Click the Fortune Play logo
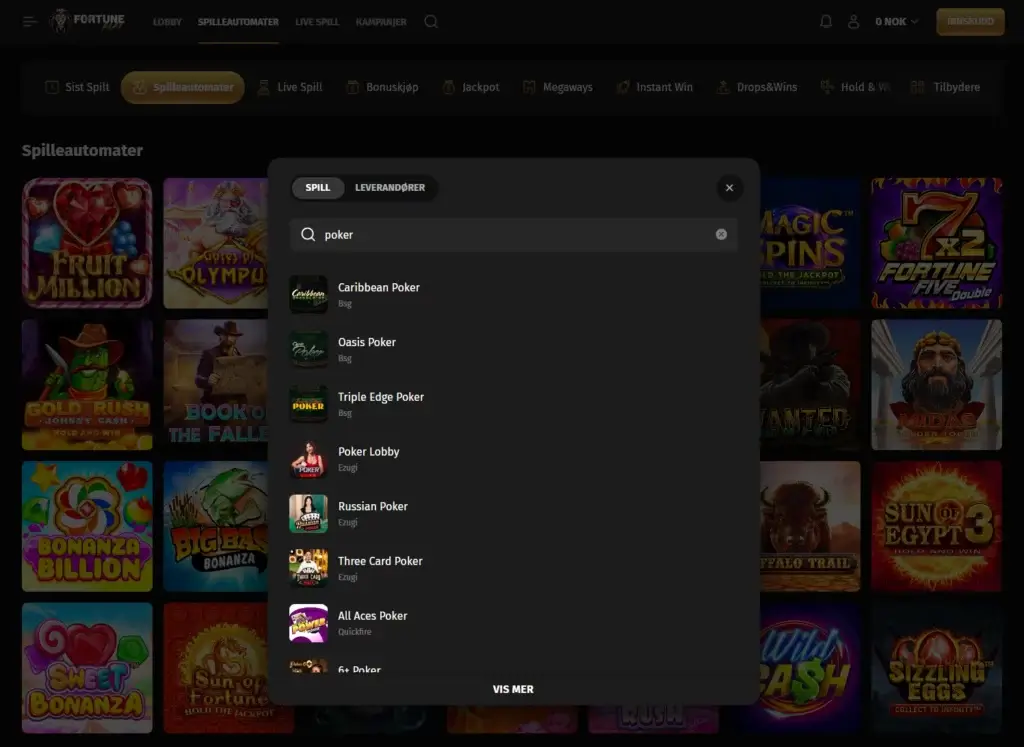The image size is (1024, 747). click(87, 21)
